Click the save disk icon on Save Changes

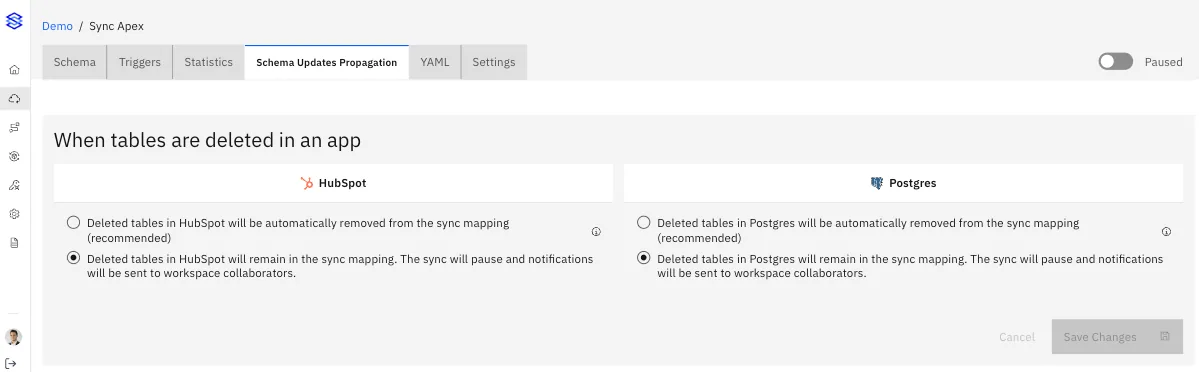click(1165, 337)
